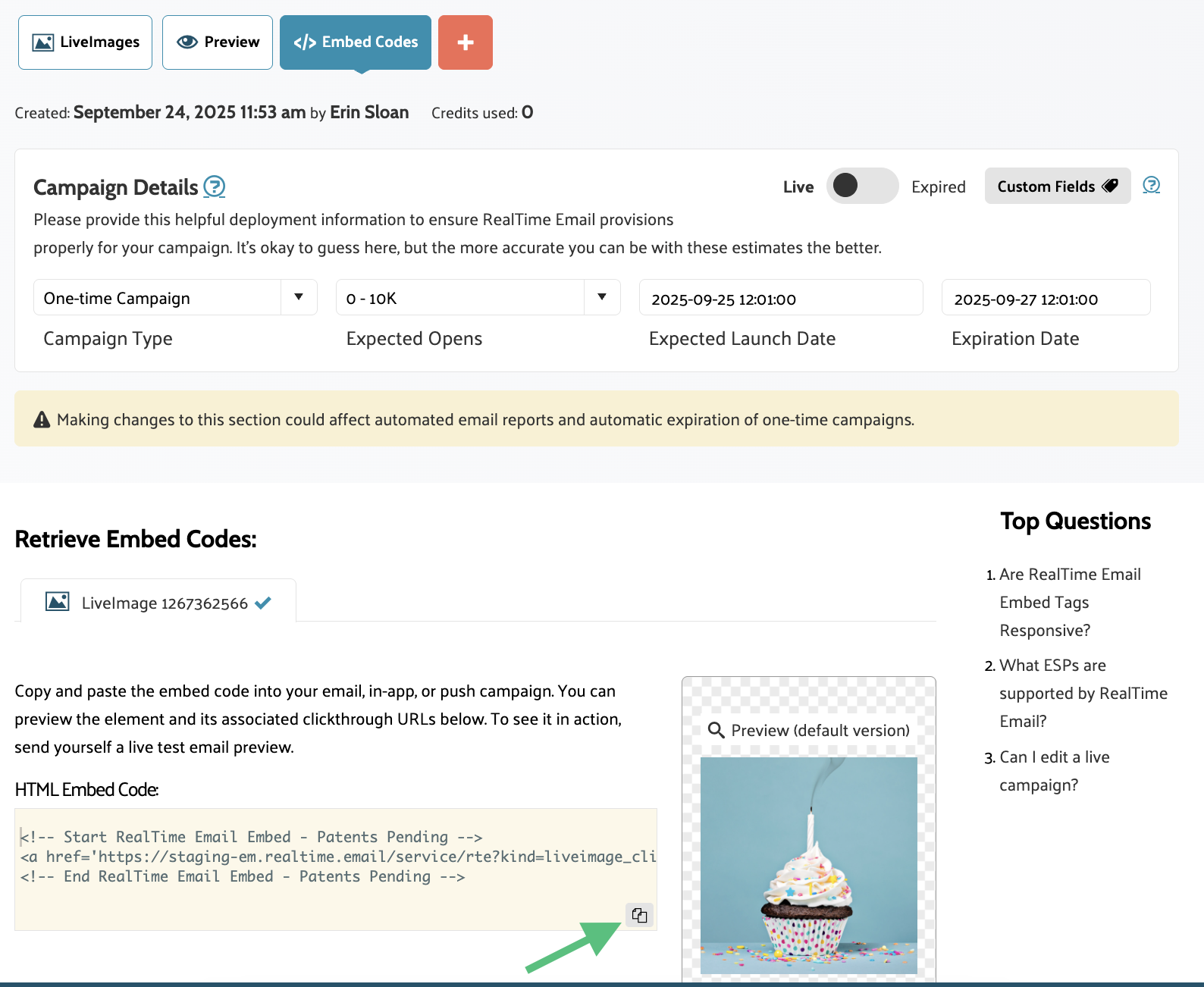Click the picture icon in LiveImage 1267362566 tab
The image size is (1204, 987).
(58, 603)
